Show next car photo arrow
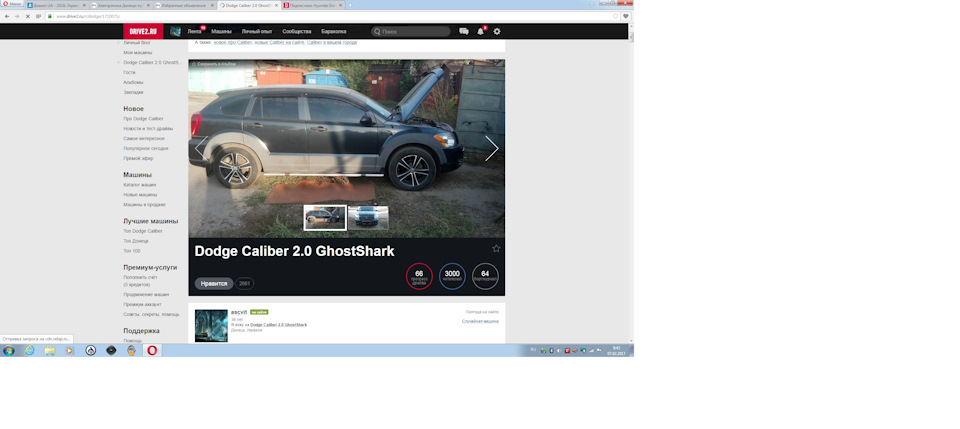Viewport: 960px width, 429px height. 492,148
